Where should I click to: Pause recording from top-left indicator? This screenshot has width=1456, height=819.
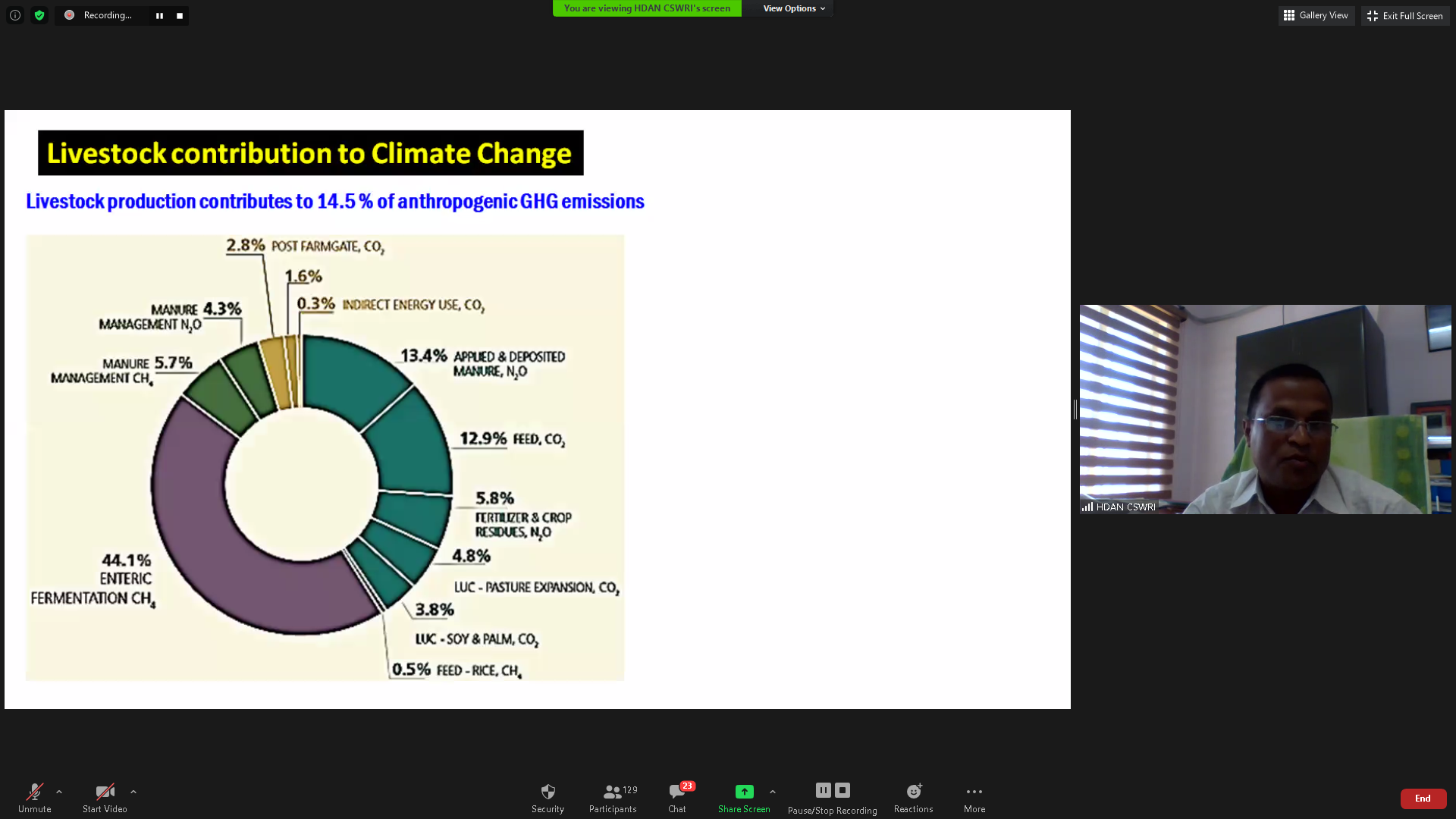coord(159,16)
